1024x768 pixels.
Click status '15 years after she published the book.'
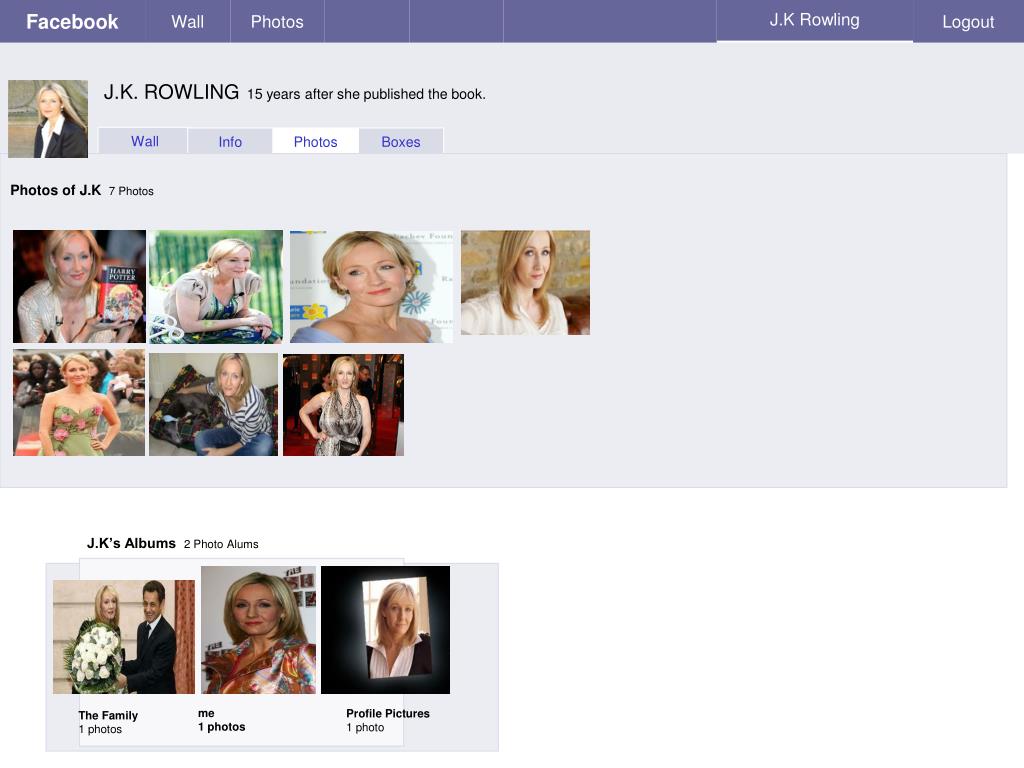[366, 94]
